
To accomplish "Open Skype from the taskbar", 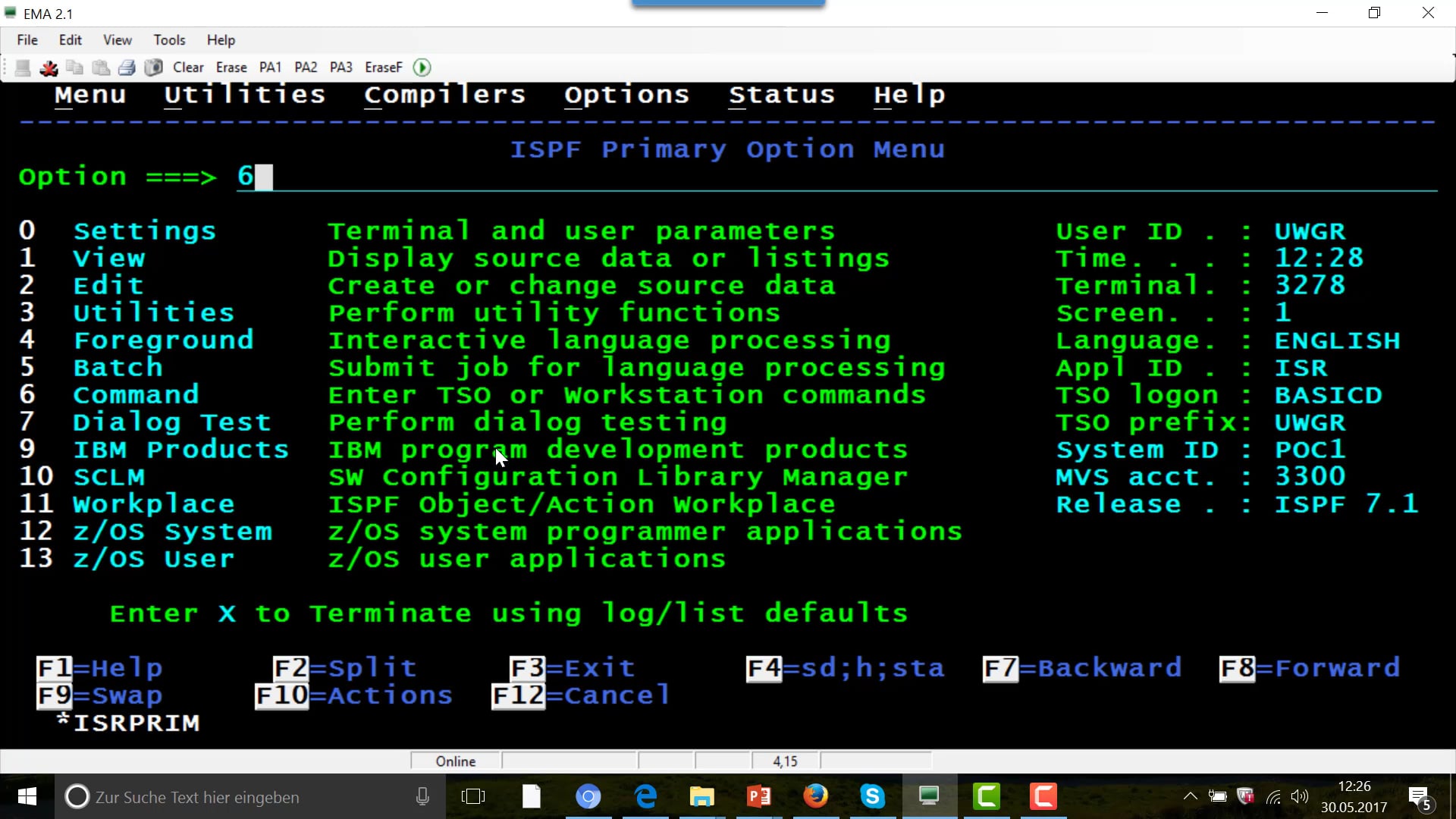I will point(873,797).
